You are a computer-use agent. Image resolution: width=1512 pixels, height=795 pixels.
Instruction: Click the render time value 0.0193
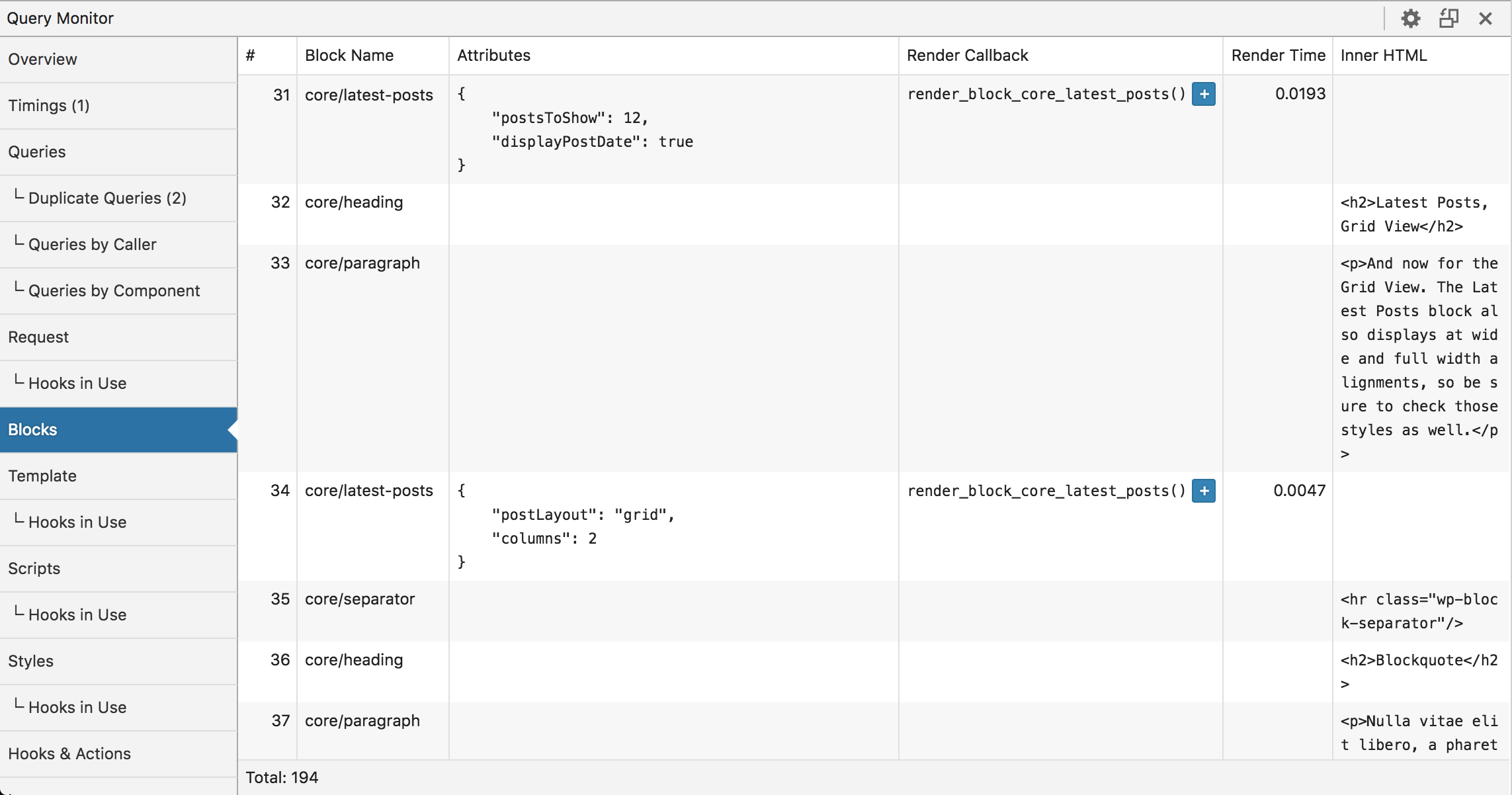pyautogui.click(x=1300, y=94)
